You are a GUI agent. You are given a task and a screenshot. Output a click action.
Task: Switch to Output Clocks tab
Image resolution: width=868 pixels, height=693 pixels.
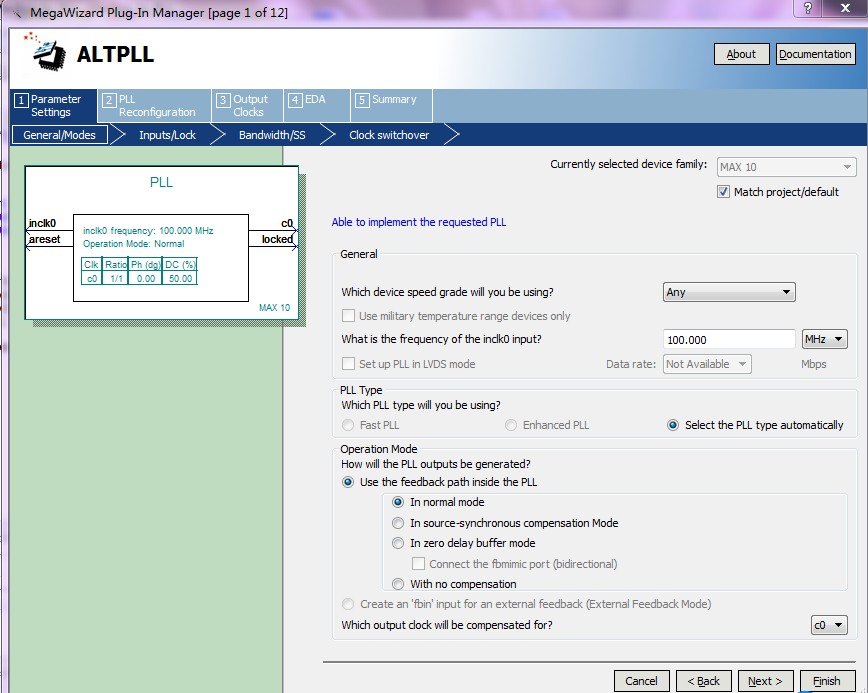pos(247,105)
